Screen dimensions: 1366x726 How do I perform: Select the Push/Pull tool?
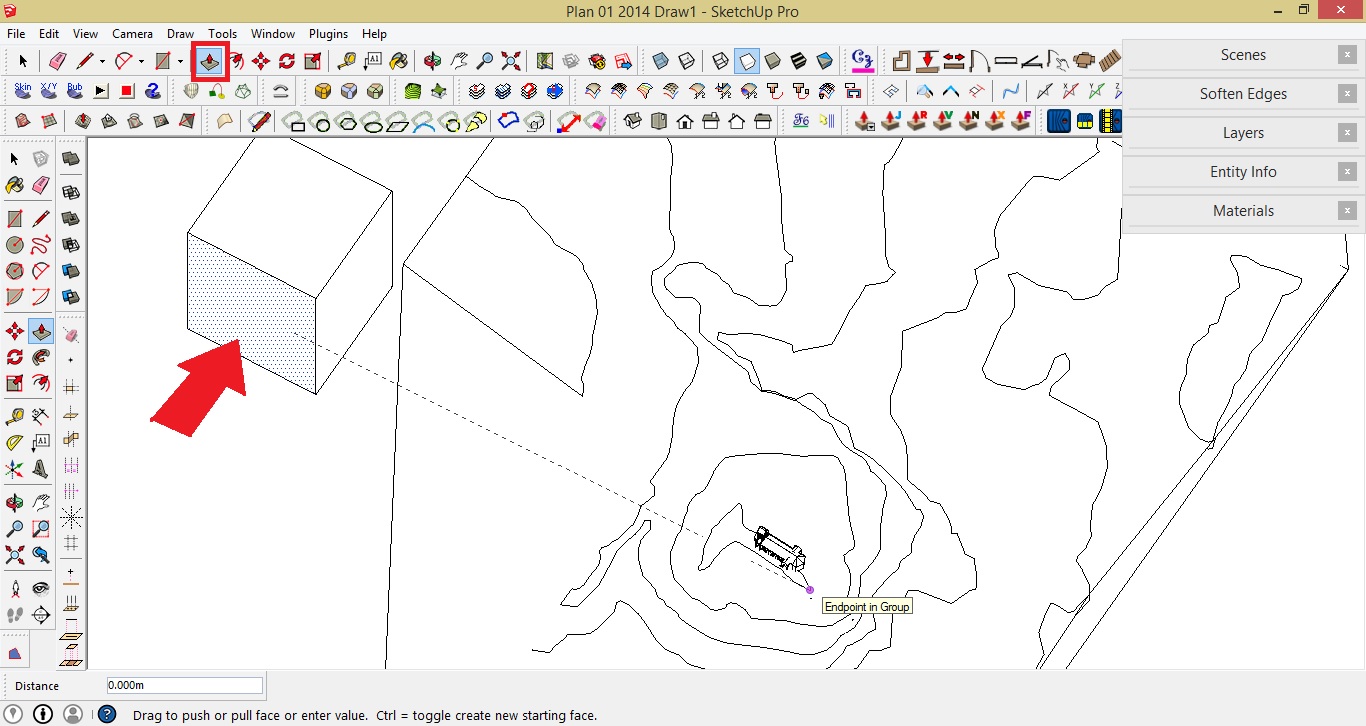pos(209,61)
